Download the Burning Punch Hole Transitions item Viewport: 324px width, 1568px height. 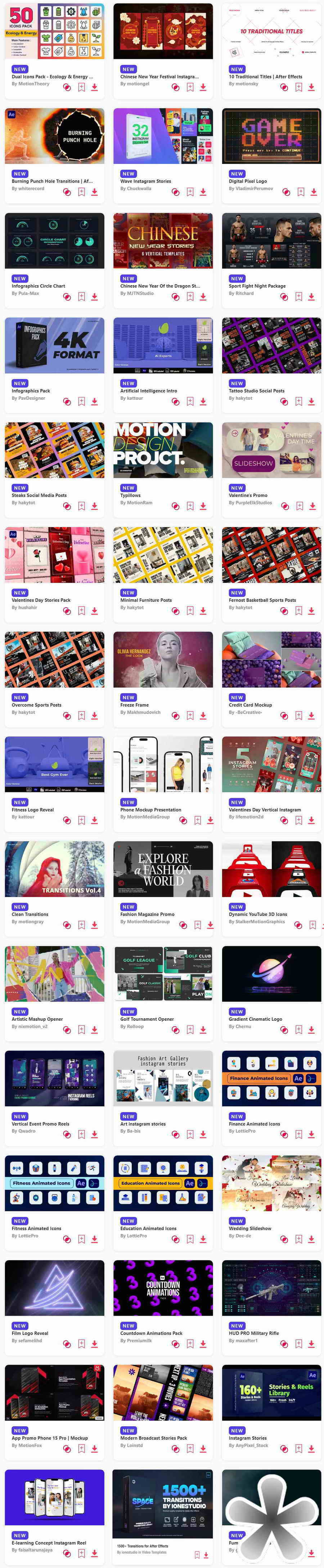pyautogui.click(x=94, y=192)
